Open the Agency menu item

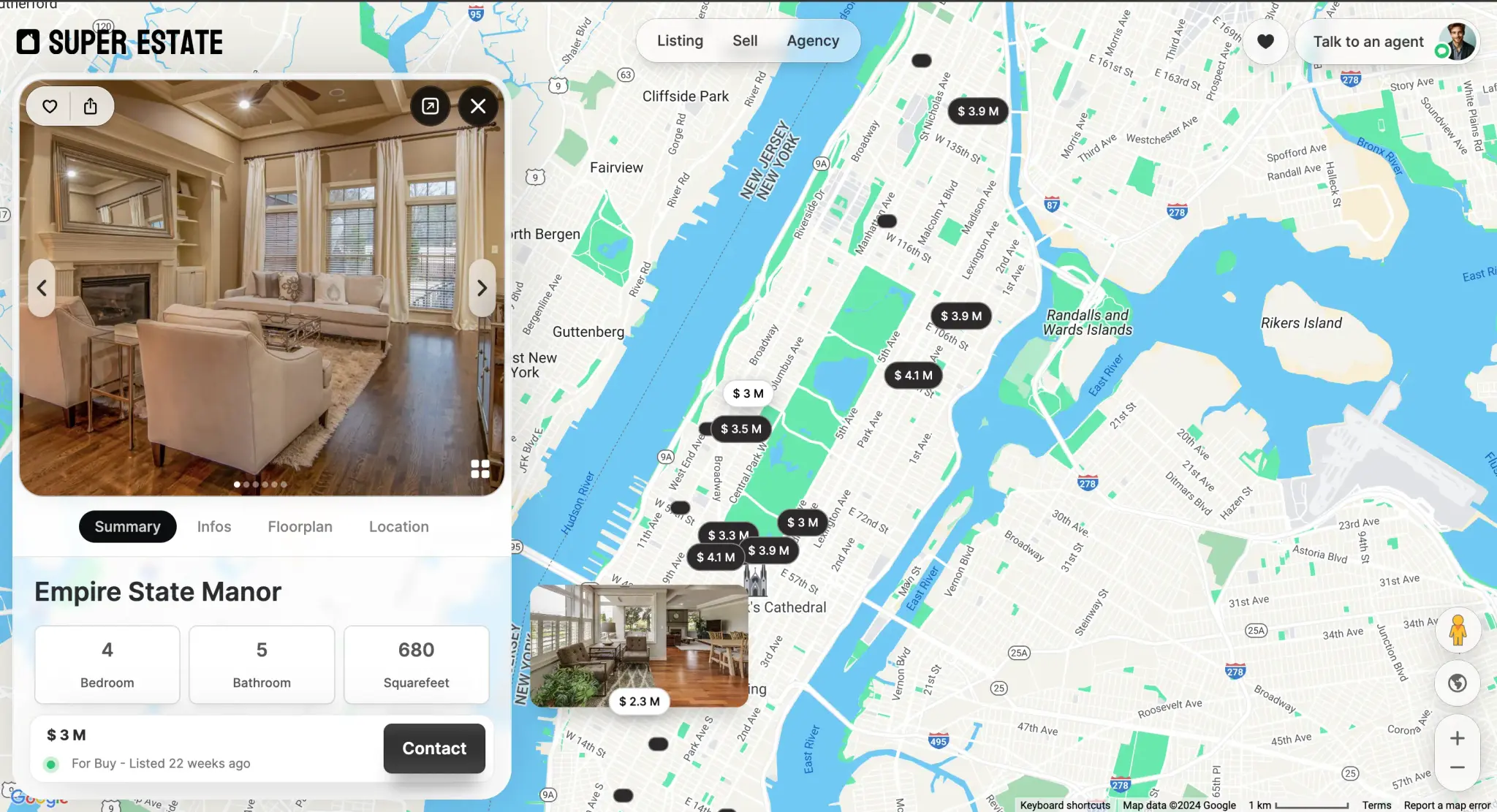point(813,40)
